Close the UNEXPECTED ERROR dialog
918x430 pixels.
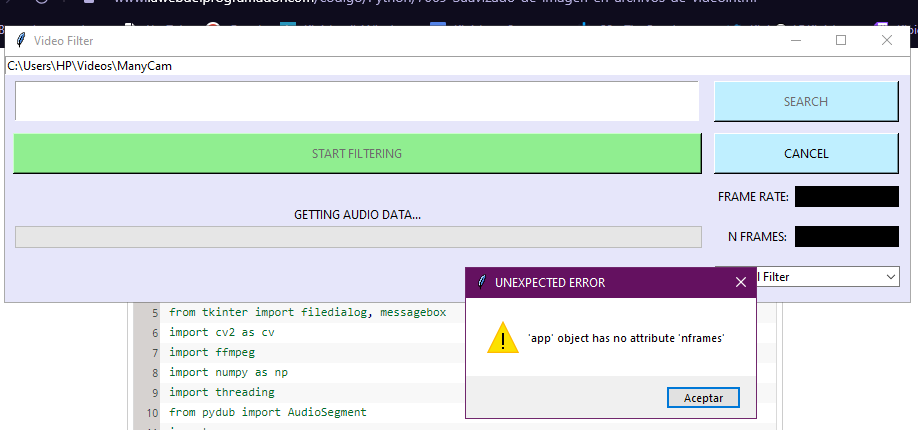coord(741,282)
